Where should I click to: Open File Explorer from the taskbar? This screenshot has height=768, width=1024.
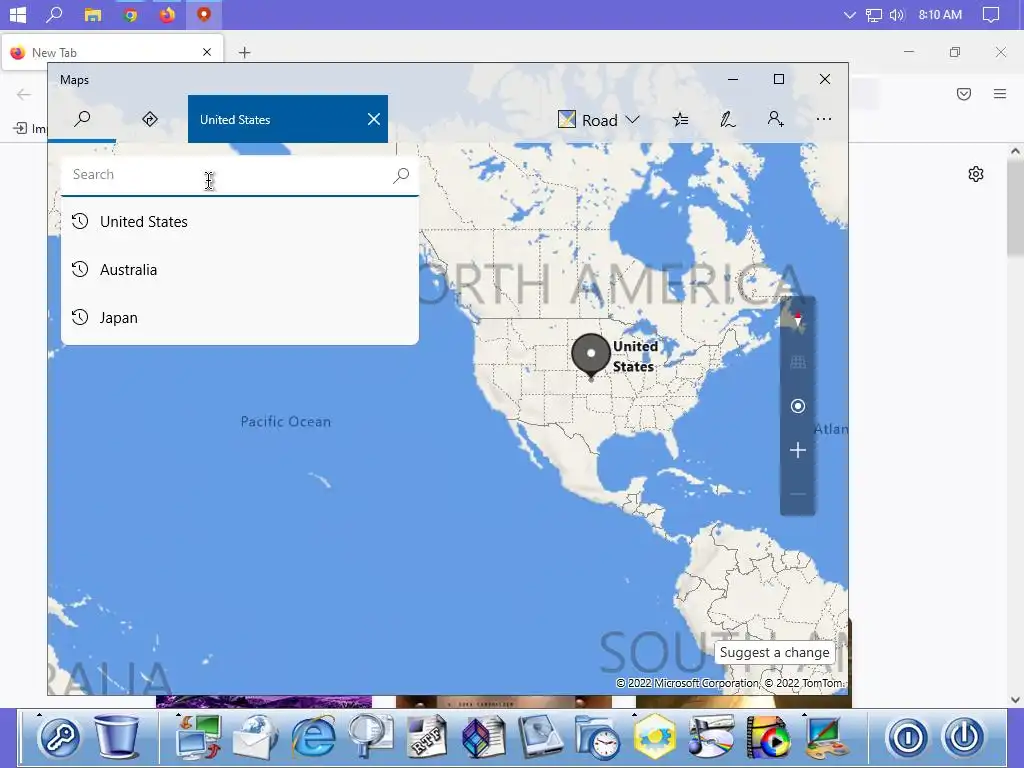coord(93,14)
